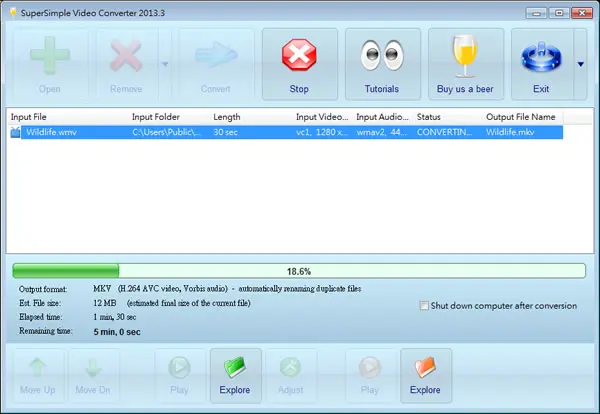Open the green folder Explore button
This screenshot has width=600, height=414.
pos(235,376)
